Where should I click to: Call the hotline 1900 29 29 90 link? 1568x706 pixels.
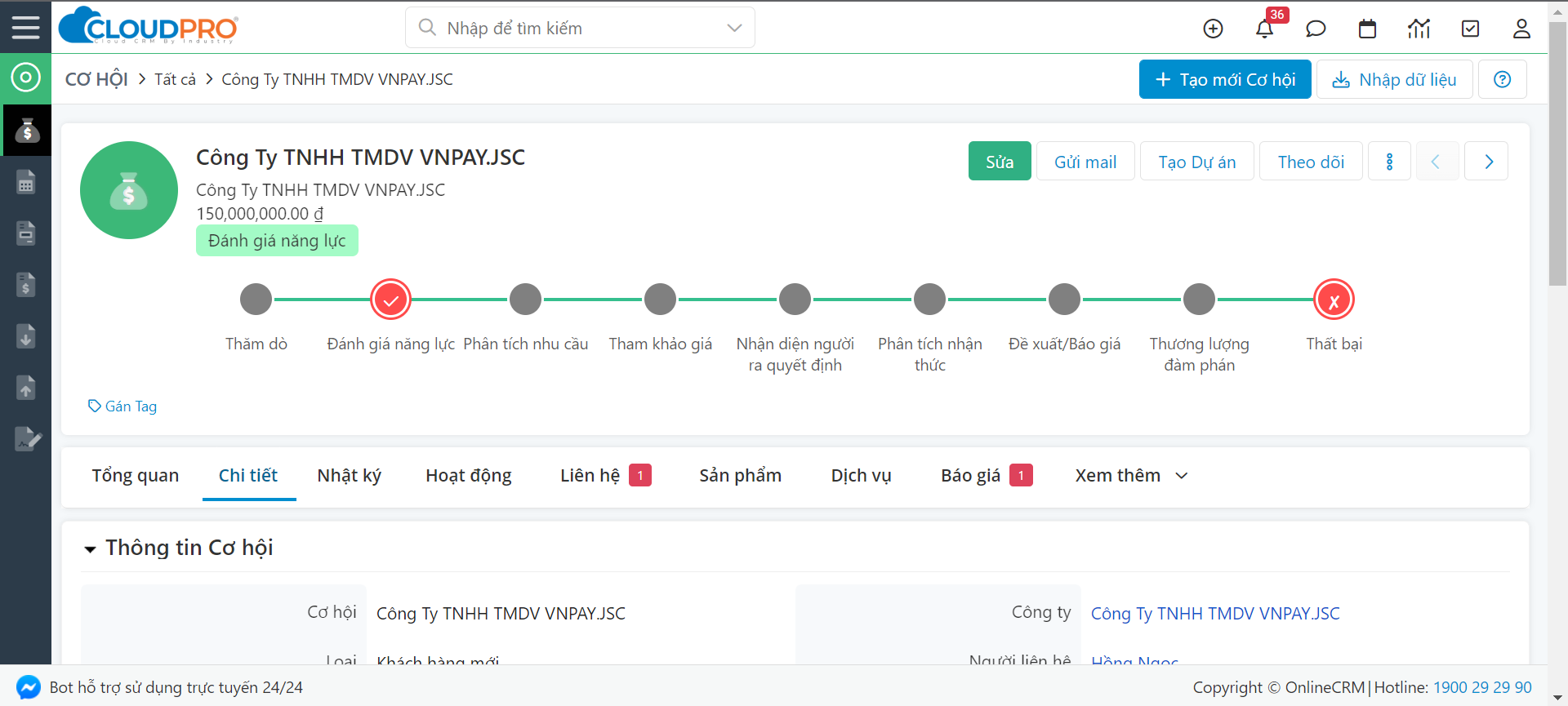[1482, 687]
